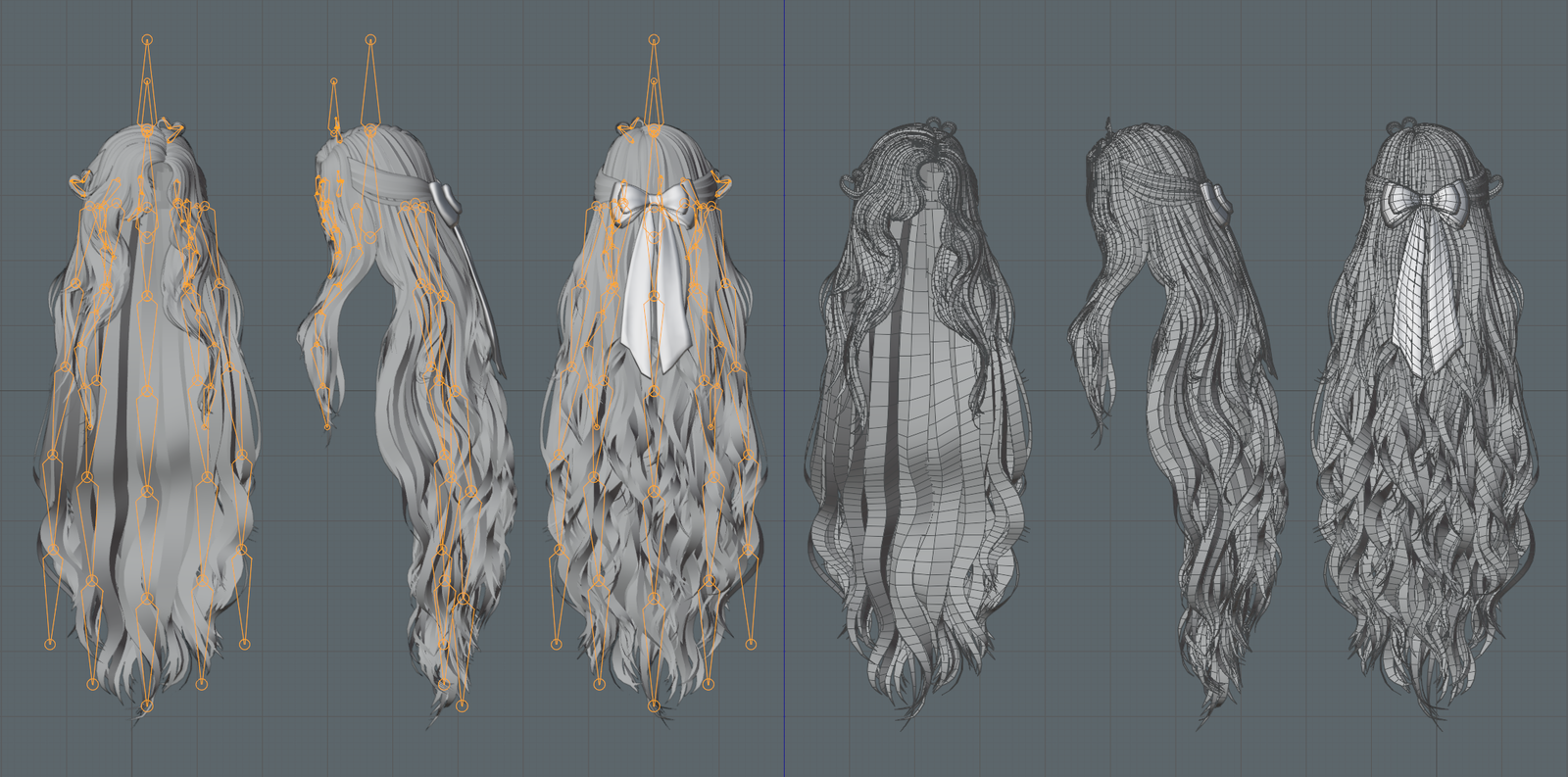Pick the lowest center bone joint of front-view rig
Viewport: 1568px width, 777px height.
pos(147,704)
